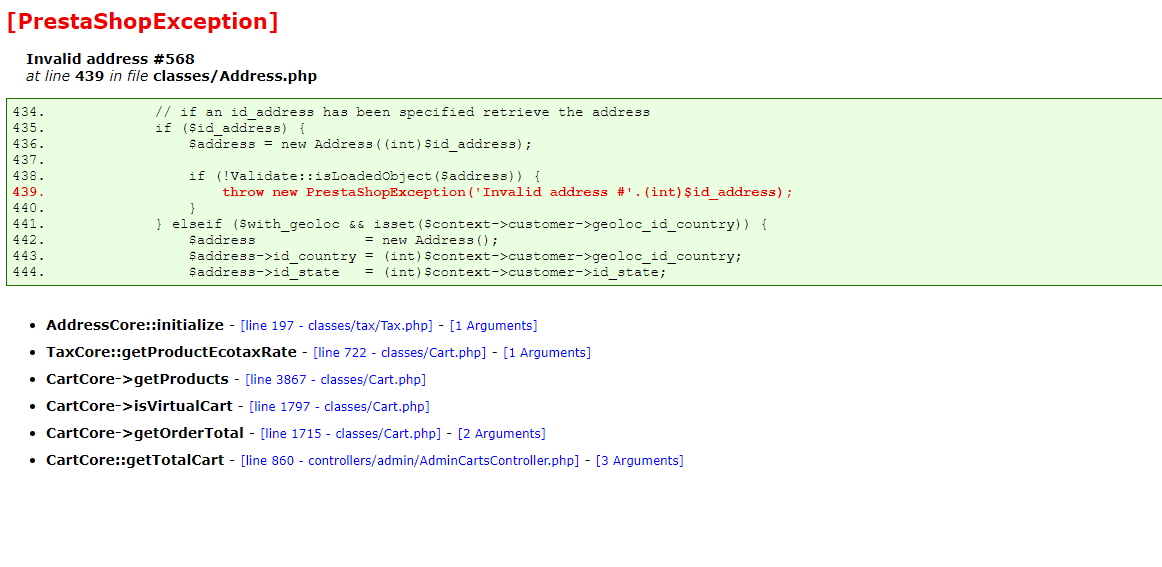Screen dimensions: 1162x567
Task: Click the CartCore->isVirtualCart stack entry
Action: pyautogui.click(x=139, y=406)
